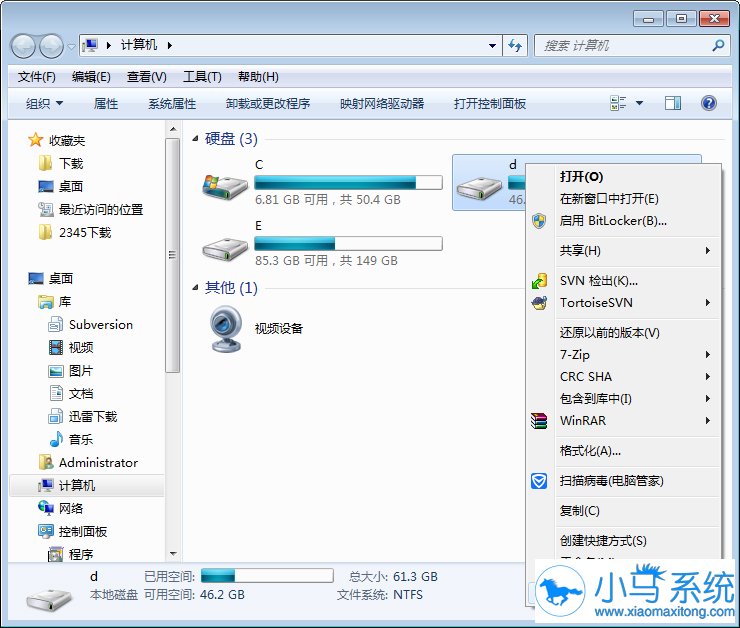Choose 复制(C) in context menu
740x628 pixels.
coord(623,511)
